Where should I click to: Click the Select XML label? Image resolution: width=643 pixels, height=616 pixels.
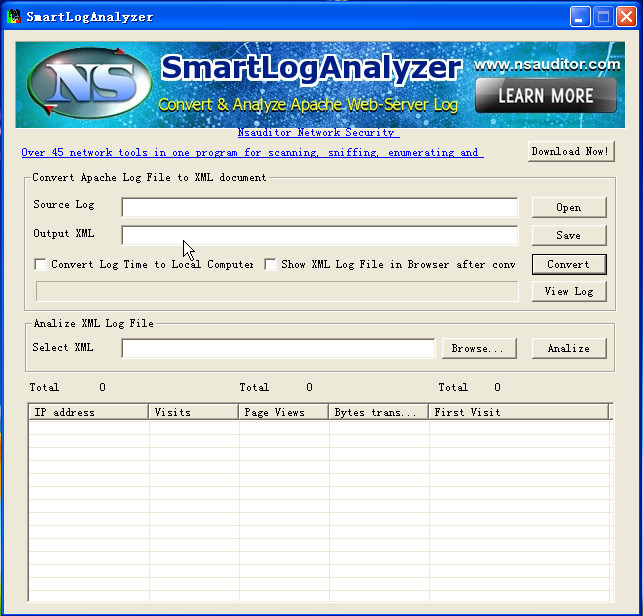pos(63,347)
